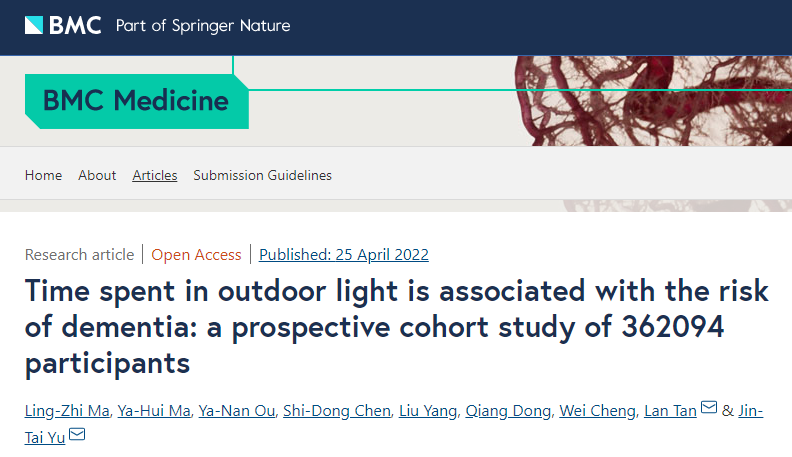The height and width of the screenshot is (457, 792).
Task: Click the blood vessel header image
Action: coord(654,101)
